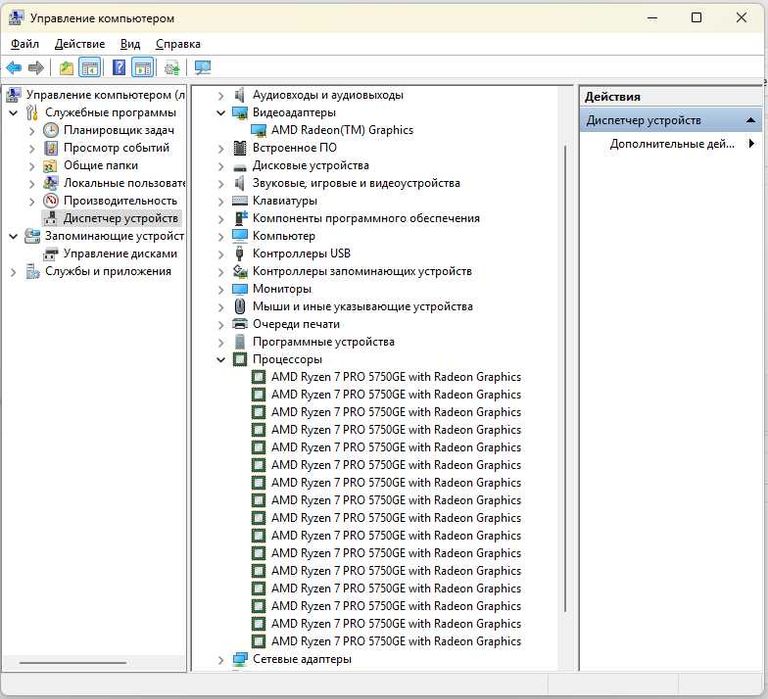The height and width of the screenshot is (699, 768).
Task: Click the Процессоры category icon
Action: coord(240,360)
